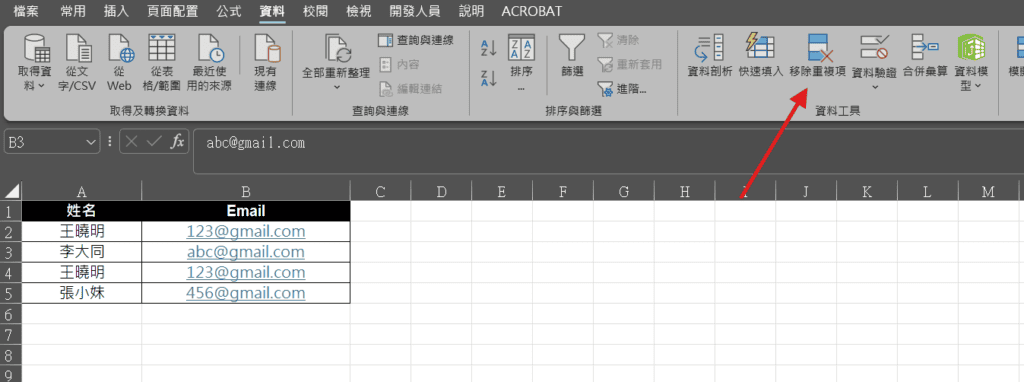Select row 3 header
The width and height of the screenshot is (1024, 382).
pos(10,252)
